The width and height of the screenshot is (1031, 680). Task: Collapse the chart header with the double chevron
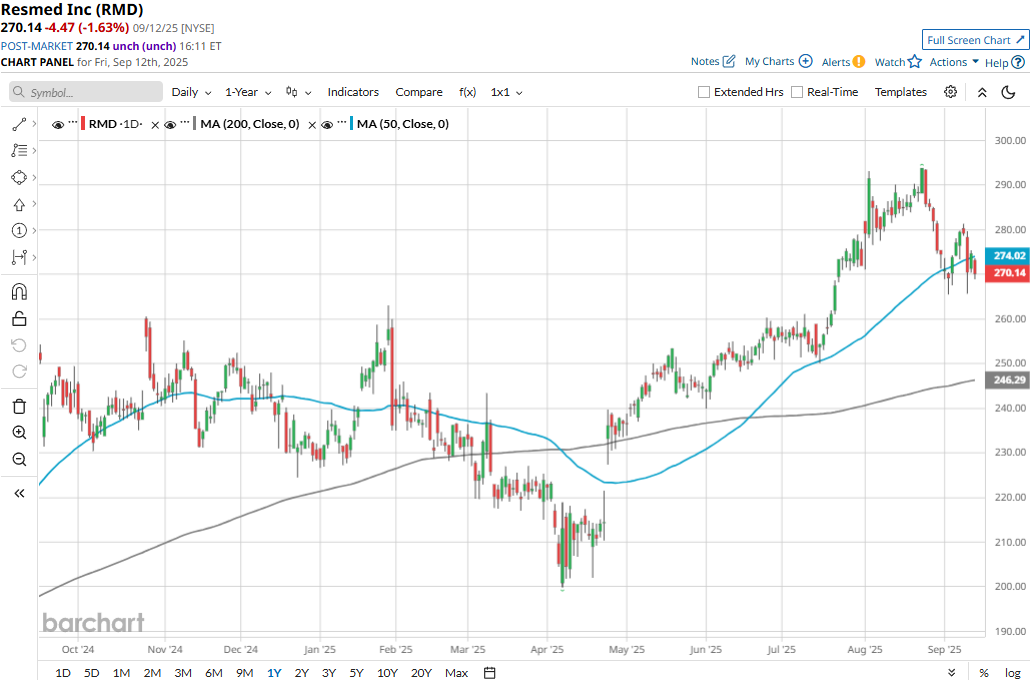(982, 93)
